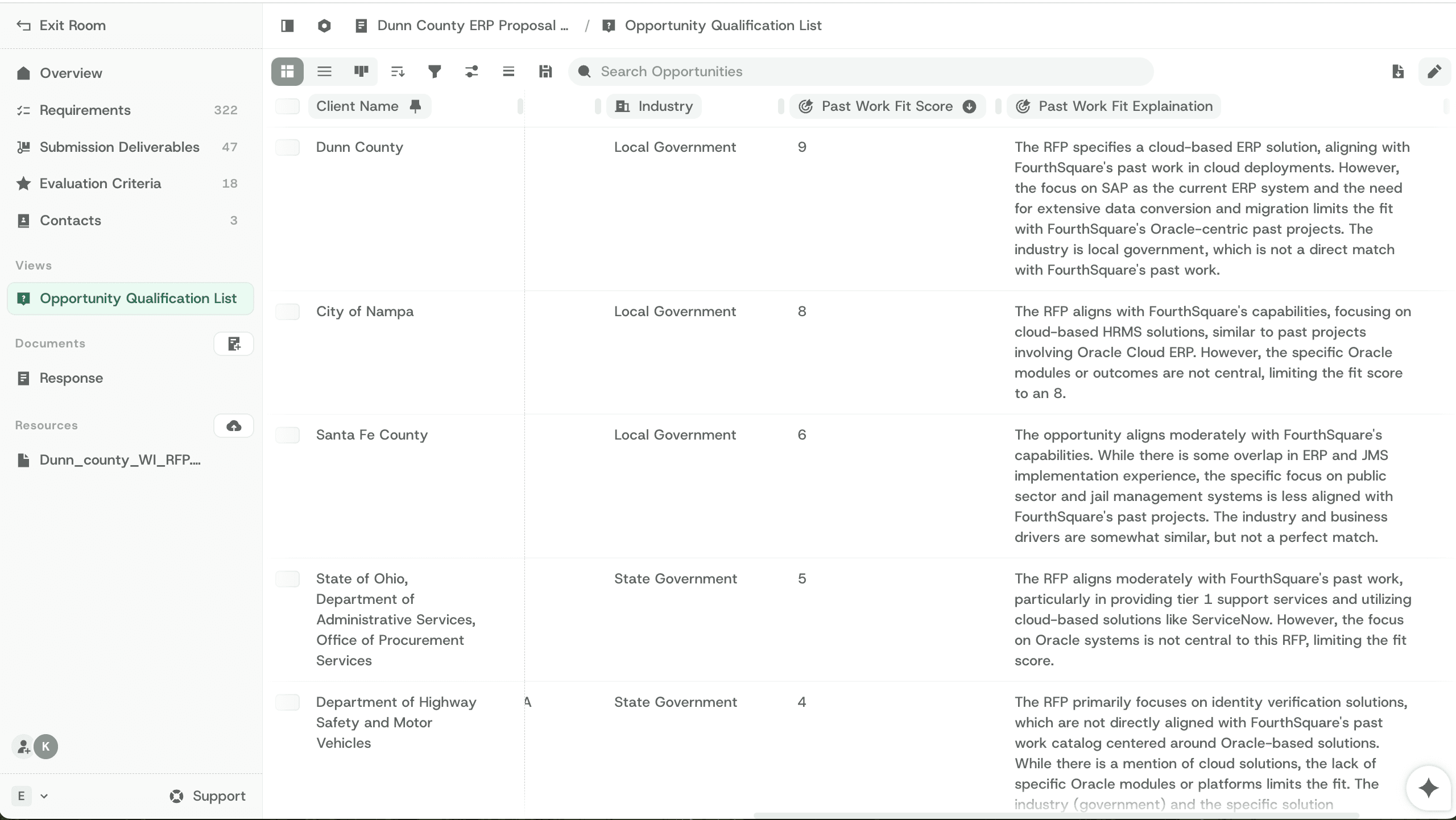Click the pencil edit icon
1456x820 pixels.
[x=1434, y=72]
